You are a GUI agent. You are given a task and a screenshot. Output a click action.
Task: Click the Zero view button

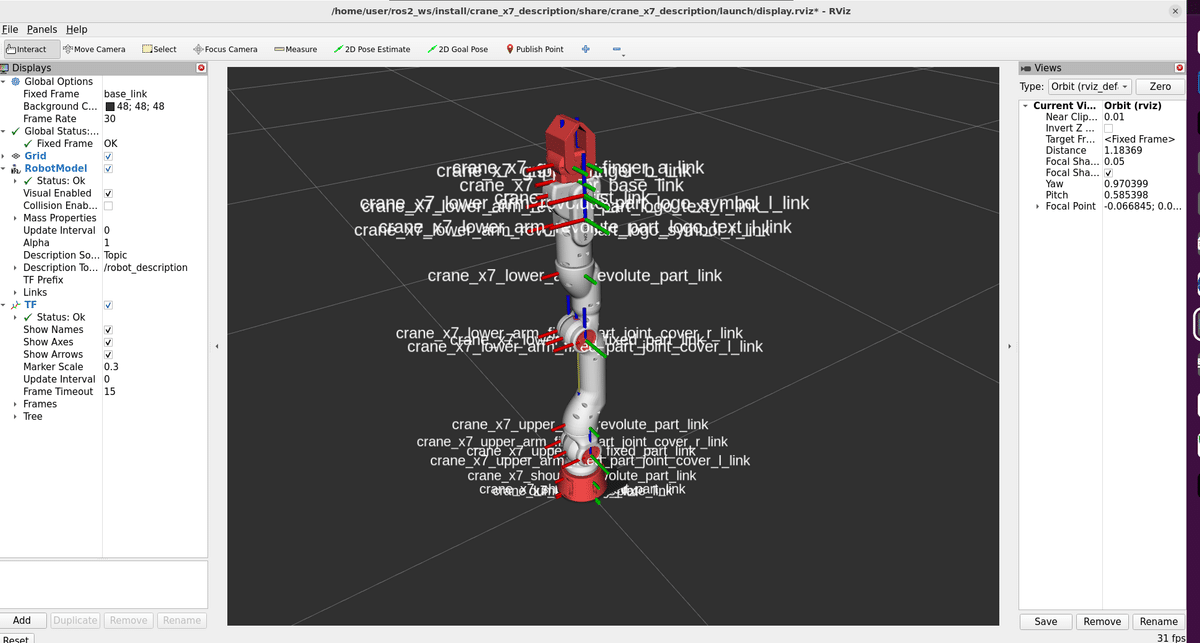1160,87
